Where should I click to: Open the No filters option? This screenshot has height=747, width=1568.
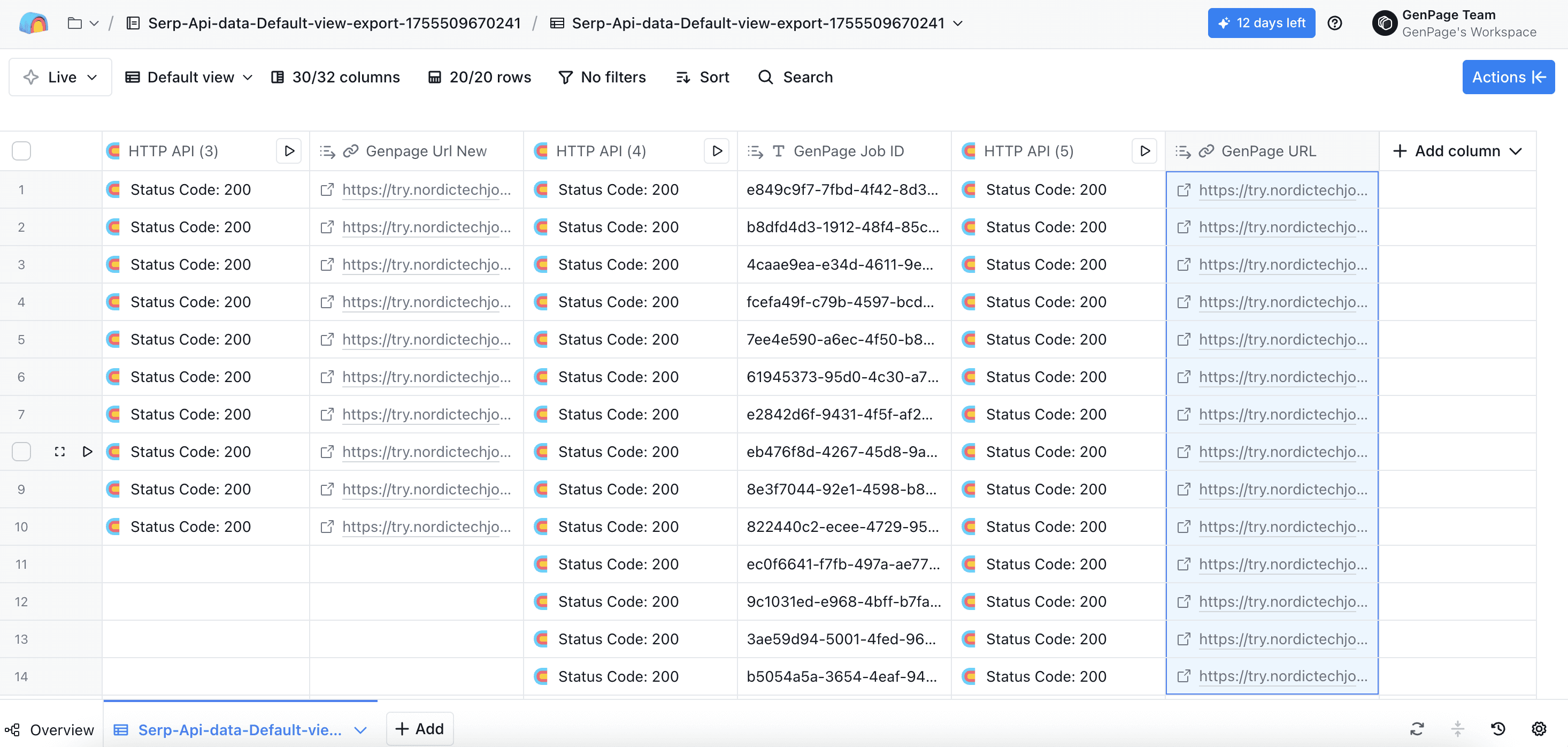click(602, 77)
